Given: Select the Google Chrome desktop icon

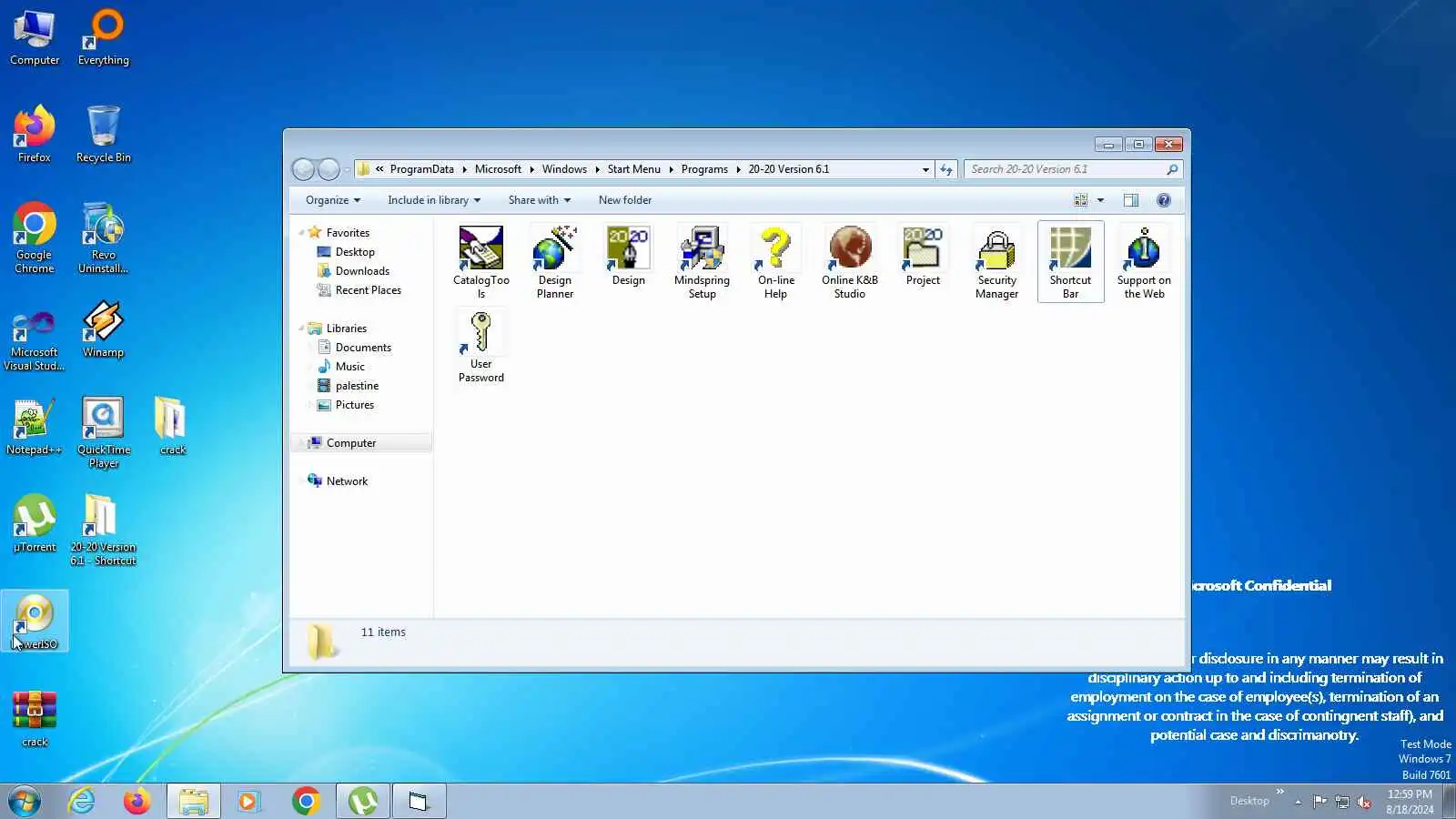Looking at the screenshot, I should (x=35, y=238).
